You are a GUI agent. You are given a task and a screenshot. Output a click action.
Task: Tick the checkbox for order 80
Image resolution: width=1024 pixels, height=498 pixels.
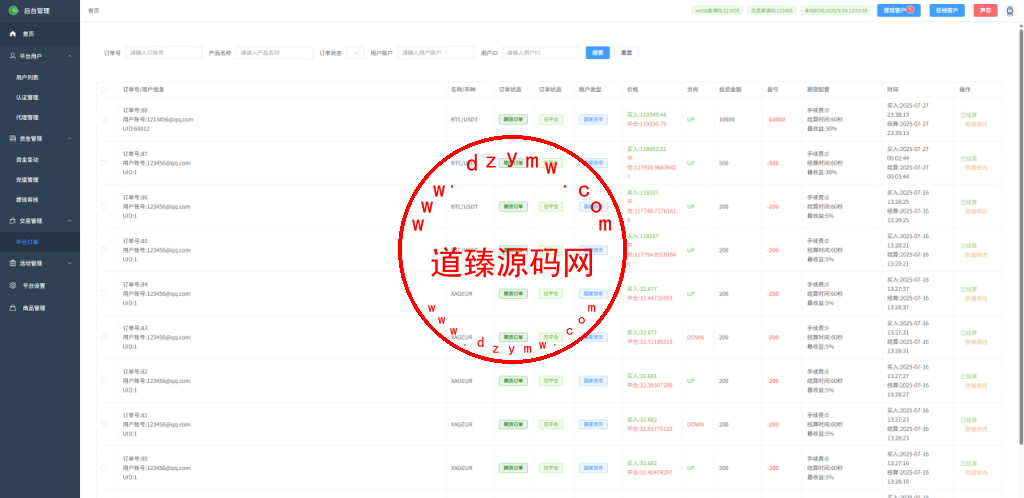(103, 468)
